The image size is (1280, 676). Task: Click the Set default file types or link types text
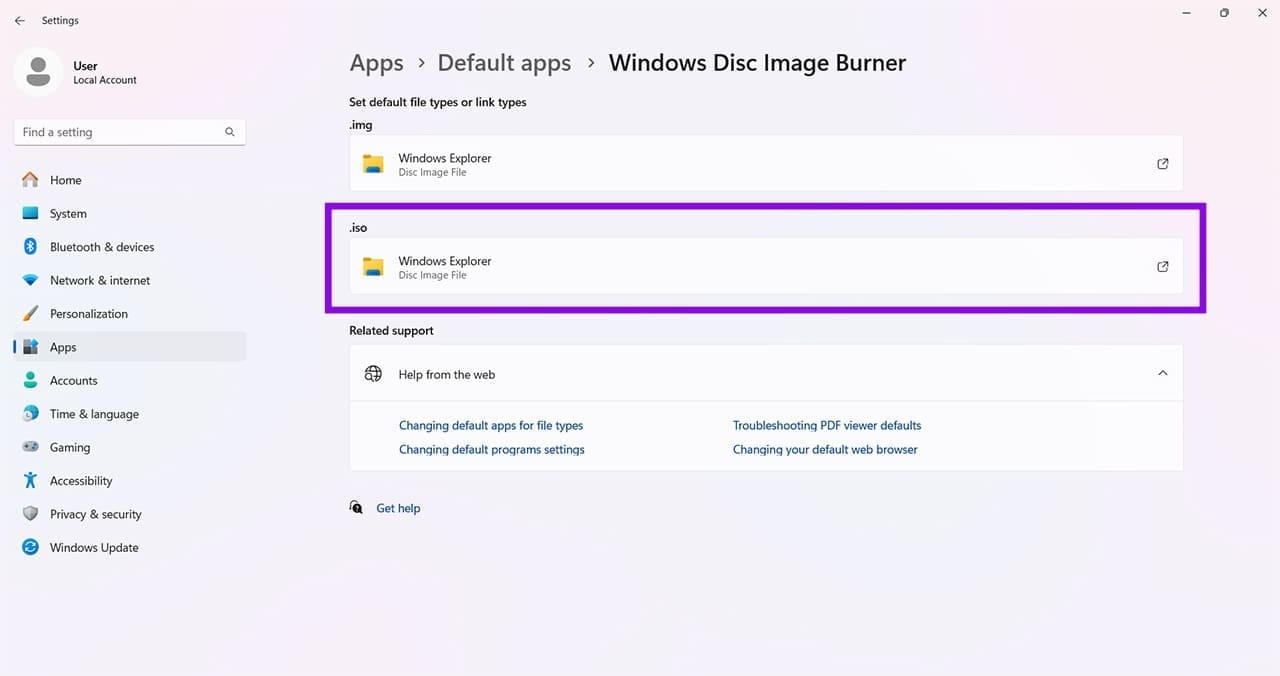[x=437, y=102]
